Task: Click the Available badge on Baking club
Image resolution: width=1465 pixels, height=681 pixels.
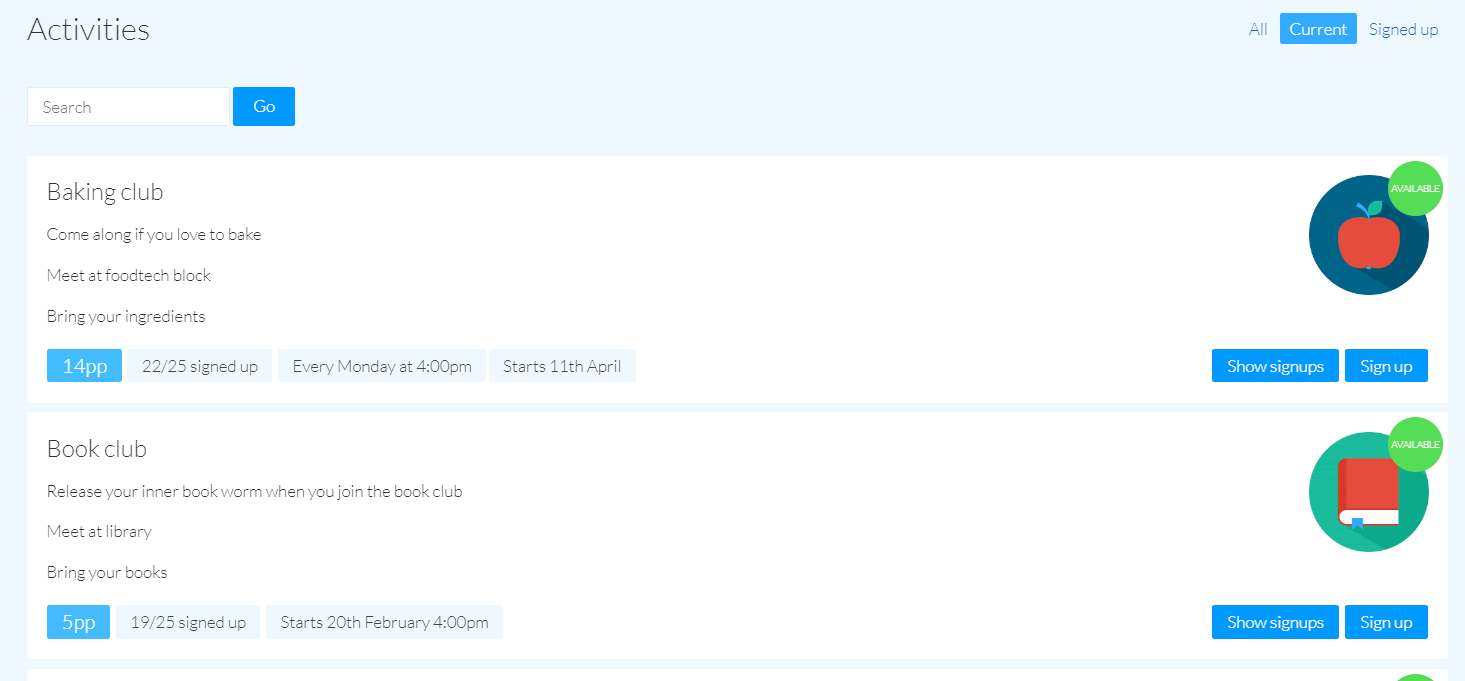Action: tap(1415, 188)
